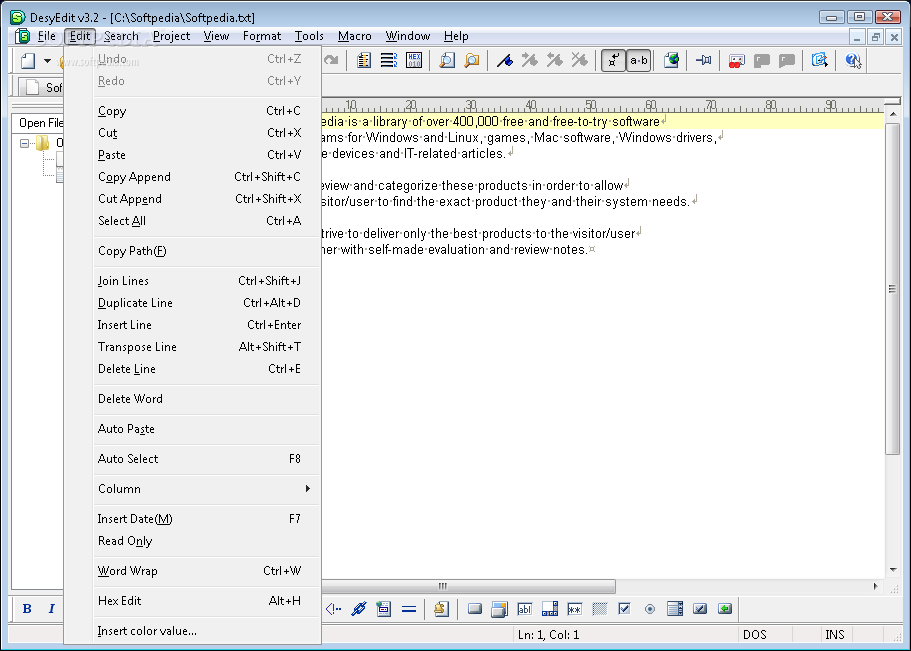Viewport: 911px width, 651px height.
Task: Insert form button element icon
Action: 475,609
